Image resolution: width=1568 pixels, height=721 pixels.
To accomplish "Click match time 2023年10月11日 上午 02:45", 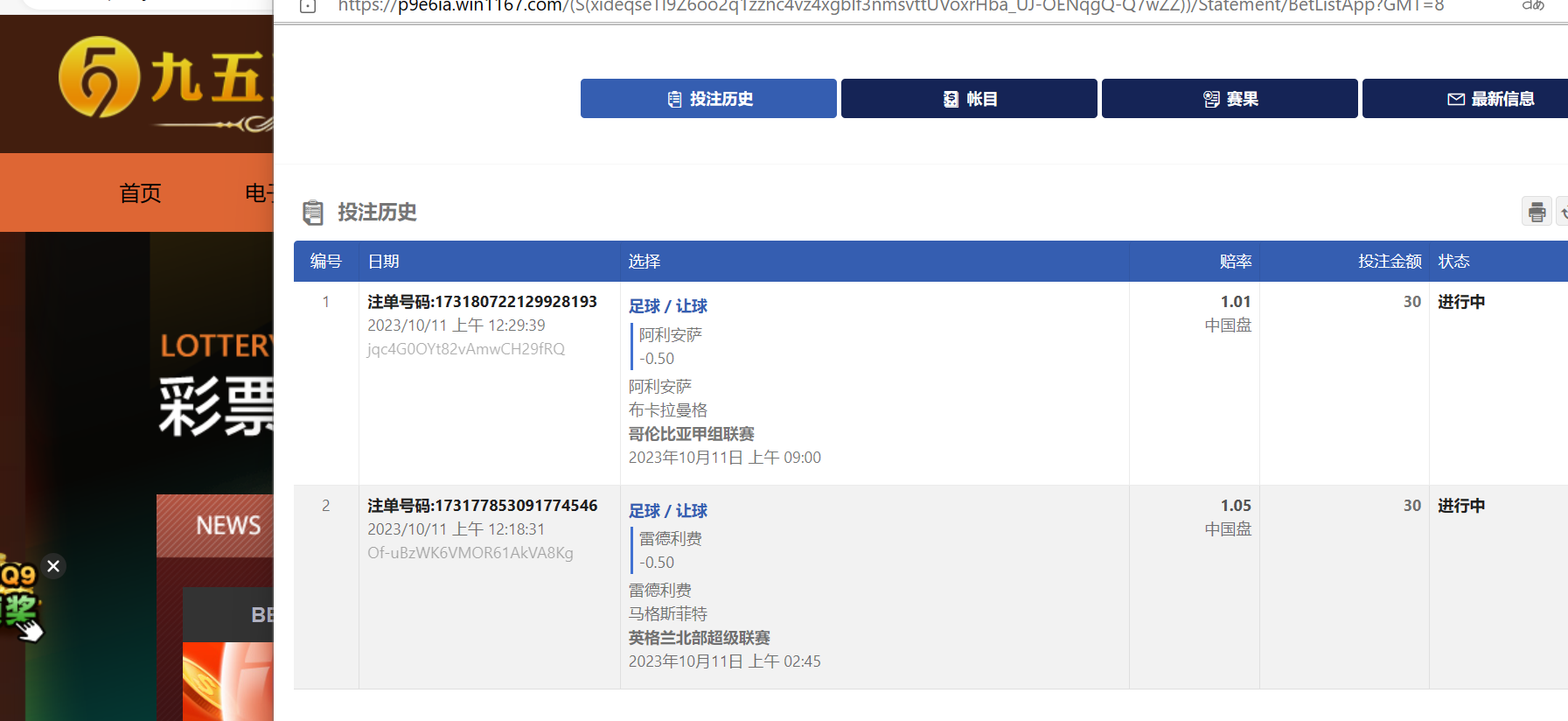I will 725,661.
